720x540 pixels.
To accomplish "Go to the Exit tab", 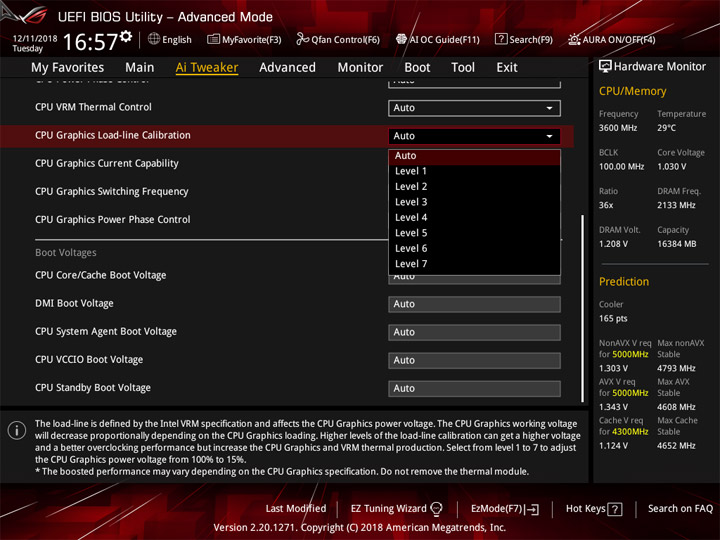I will (x=506, y=68).
